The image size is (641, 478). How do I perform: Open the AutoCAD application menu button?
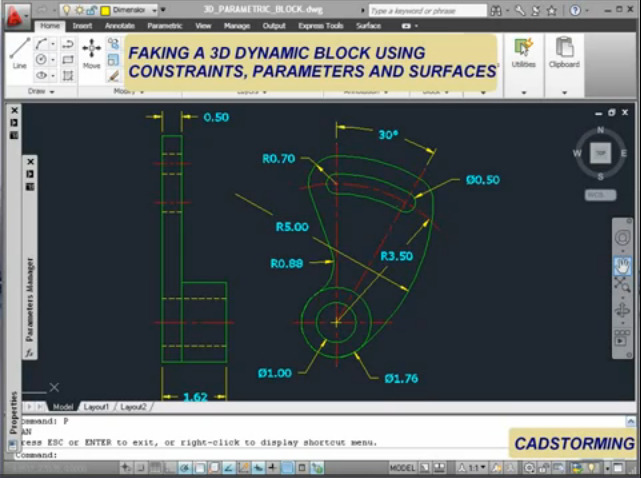16,16
